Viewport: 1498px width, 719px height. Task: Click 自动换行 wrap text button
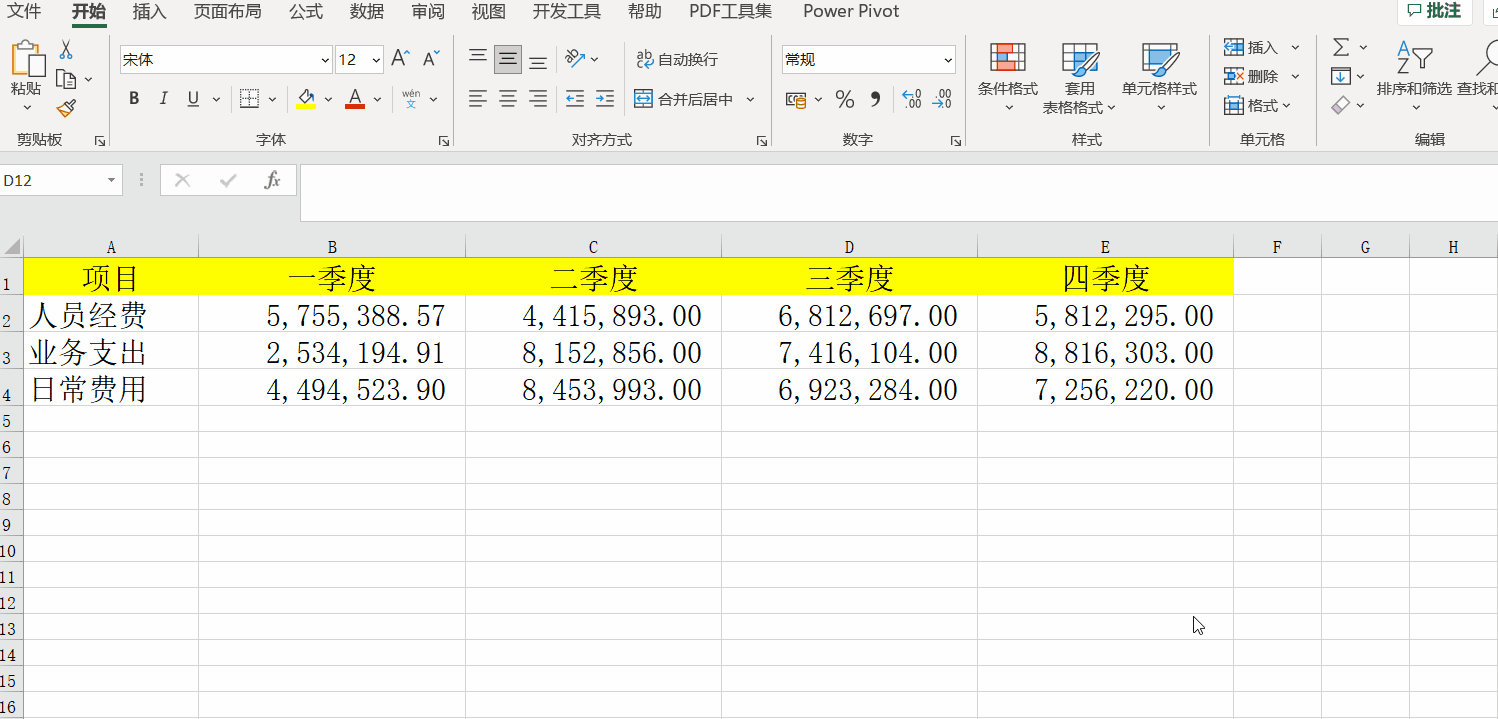point(677,59)
